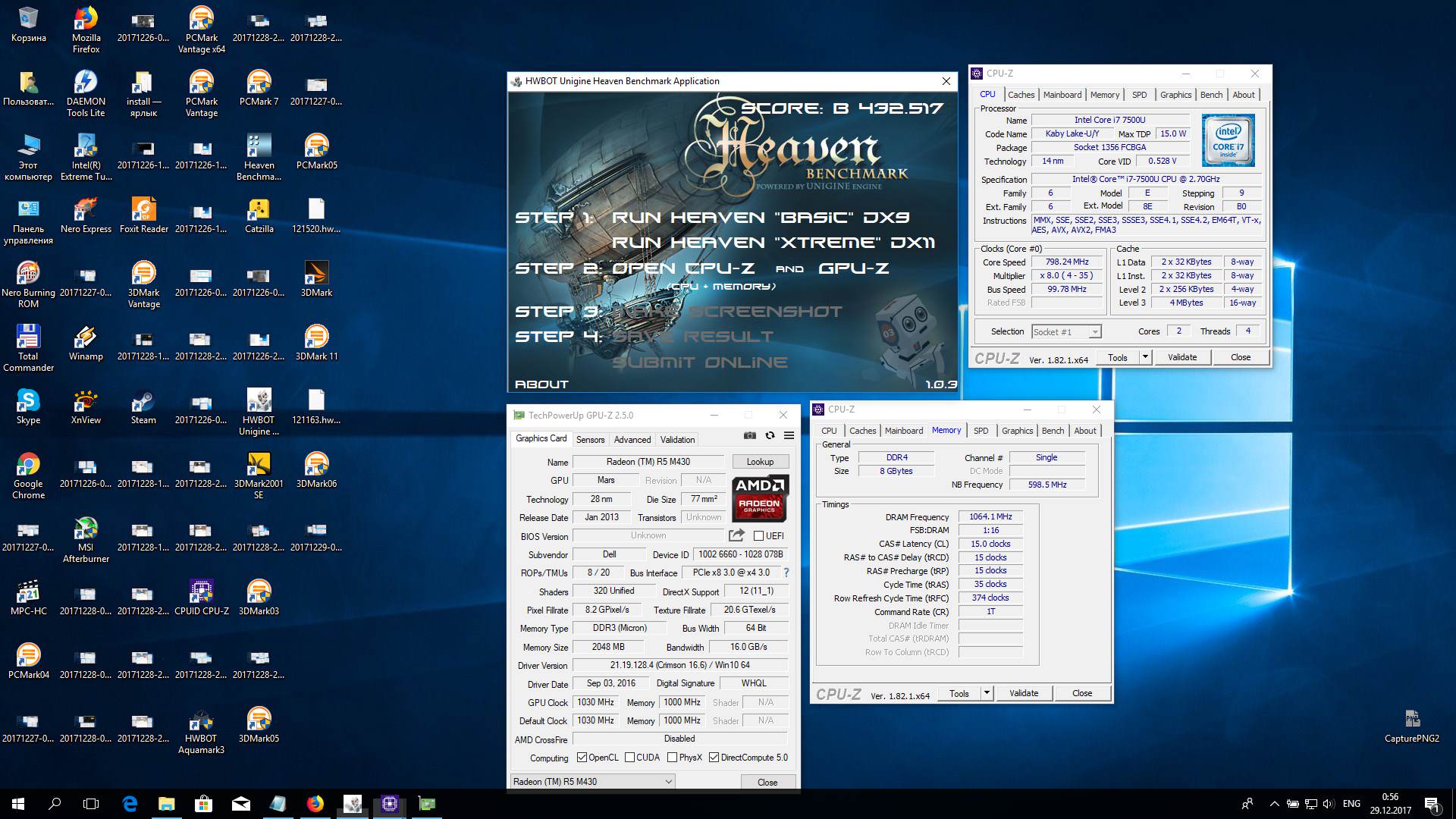Click AMD Radeon Graphics logo in GPU-Z
The width and height of the screenshot is (1456, 819).
[x=760, y=498]
